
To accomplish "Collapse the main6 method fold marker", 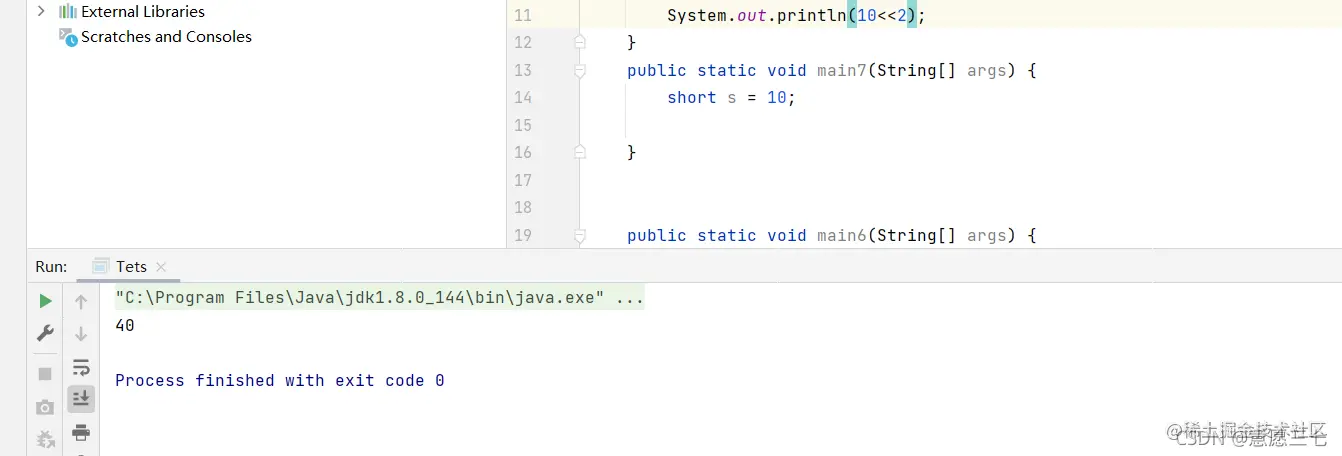I will coord(579,235).
